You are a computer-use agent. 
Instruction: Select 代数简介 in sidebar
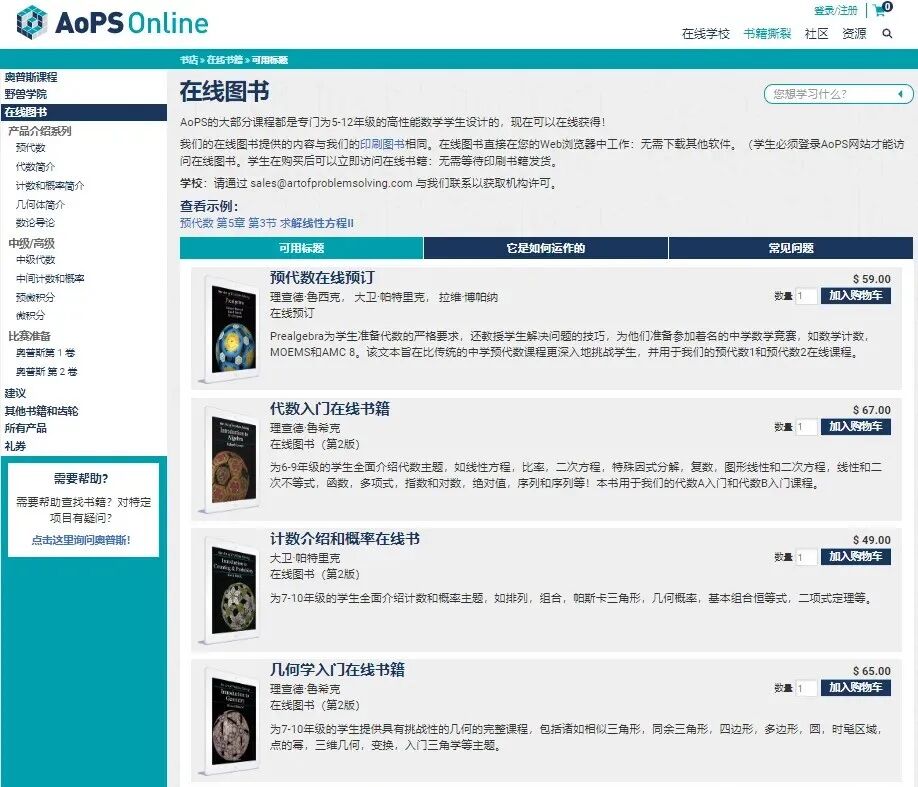35,167
